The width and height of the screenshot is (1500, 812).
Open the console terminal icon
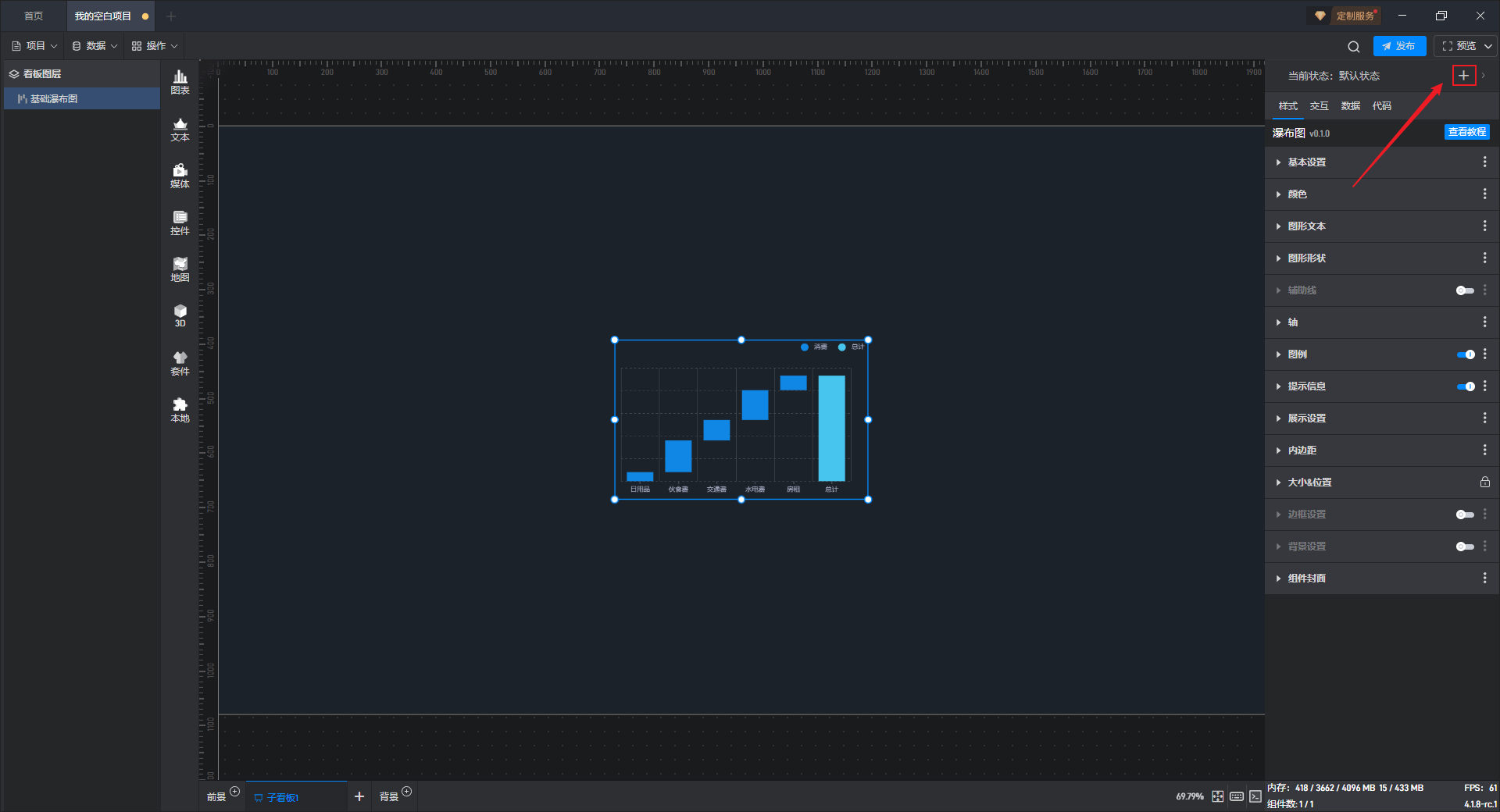pyautogui.click(x=1255, y=796)
